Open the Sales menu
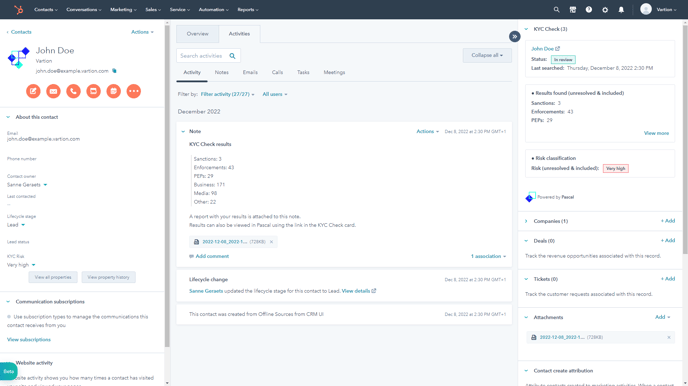688x386 pixels. [x=153, y=10]
